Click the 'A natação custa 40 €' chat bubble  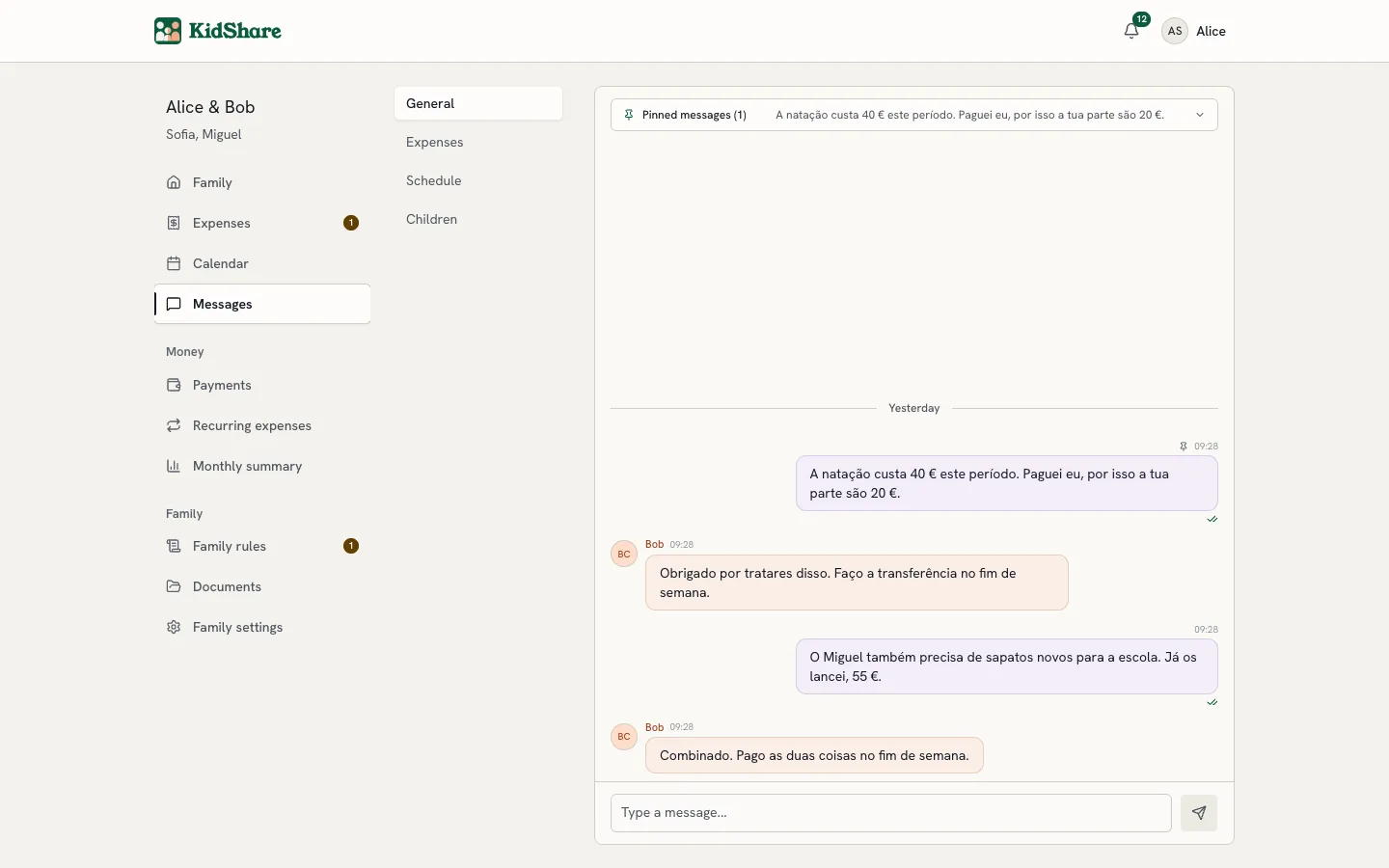[1007, 483]
